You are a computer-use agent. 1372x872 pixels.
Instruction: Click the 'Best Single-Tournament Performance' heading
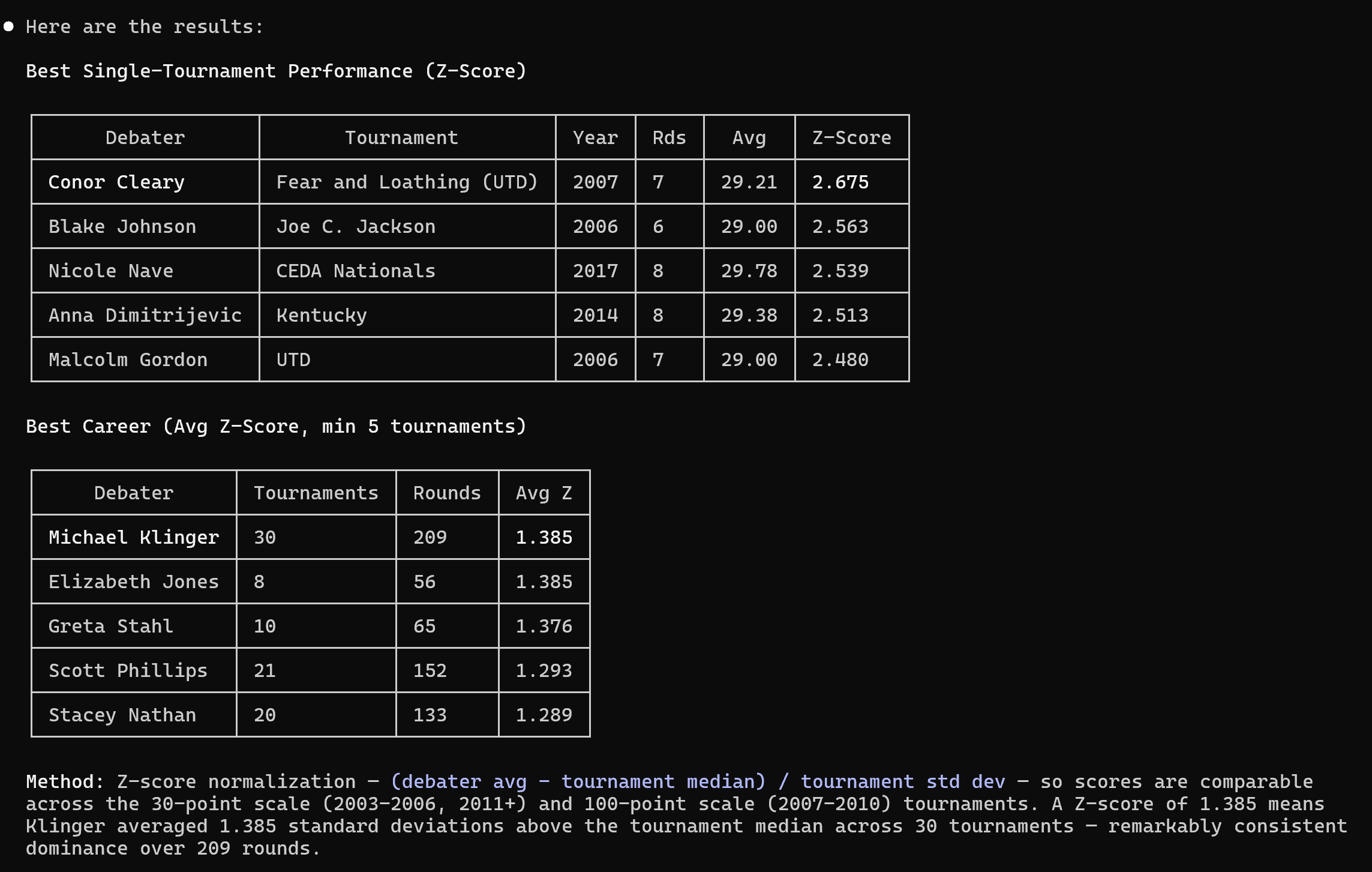click(x=276, y=71)
